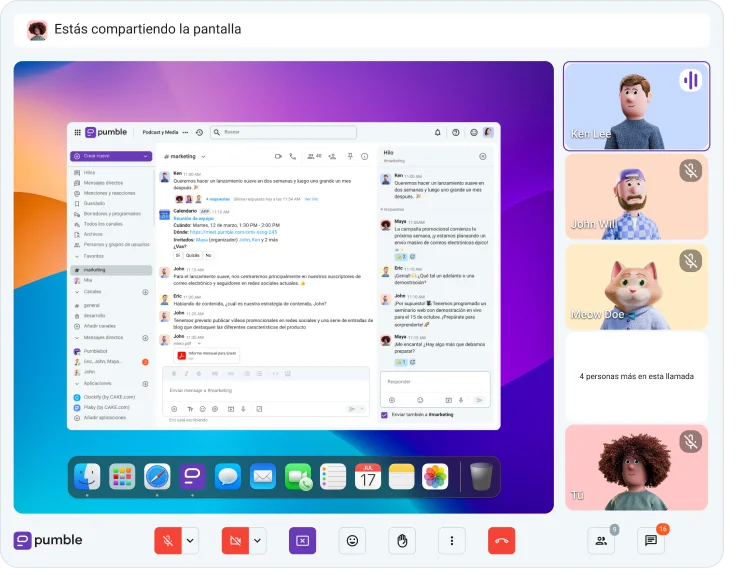The image size is (743, 575).
Task: Collapse the Canales section chevron
Action: [x=77, y=292]
